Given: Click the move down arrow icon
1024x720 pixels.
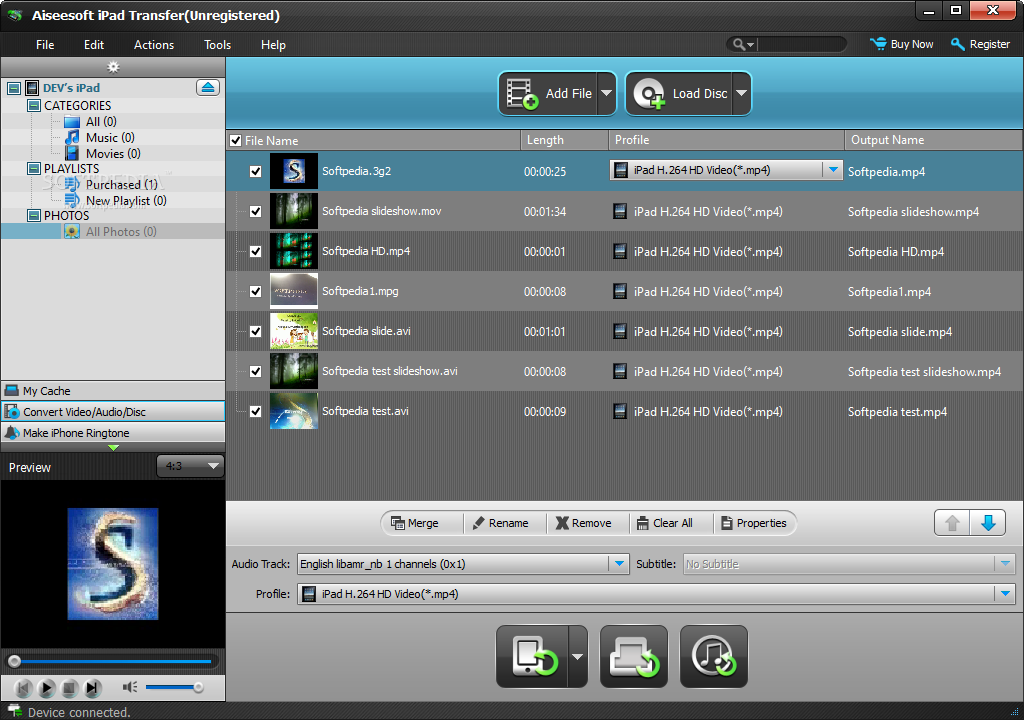Looking at the screenshot, I should 988,523.
